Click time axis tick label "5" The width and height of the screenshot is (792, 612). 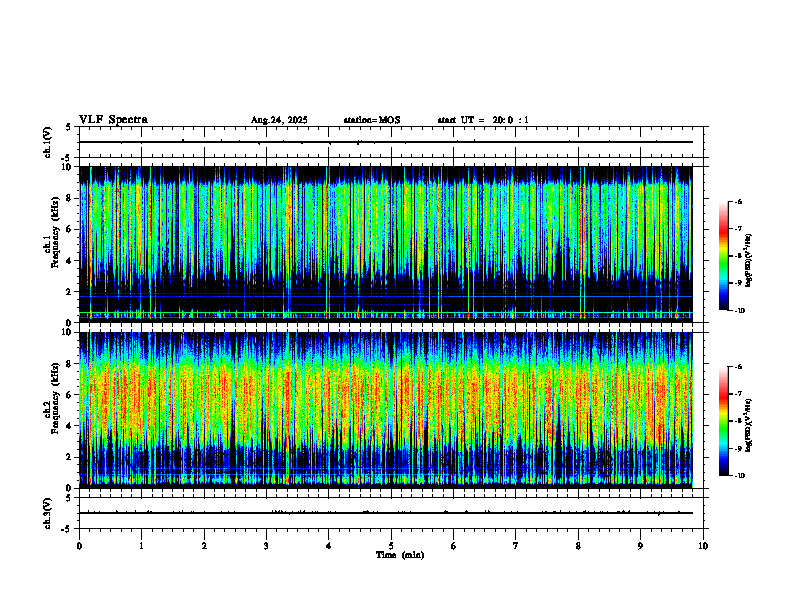tap(391, 546)
